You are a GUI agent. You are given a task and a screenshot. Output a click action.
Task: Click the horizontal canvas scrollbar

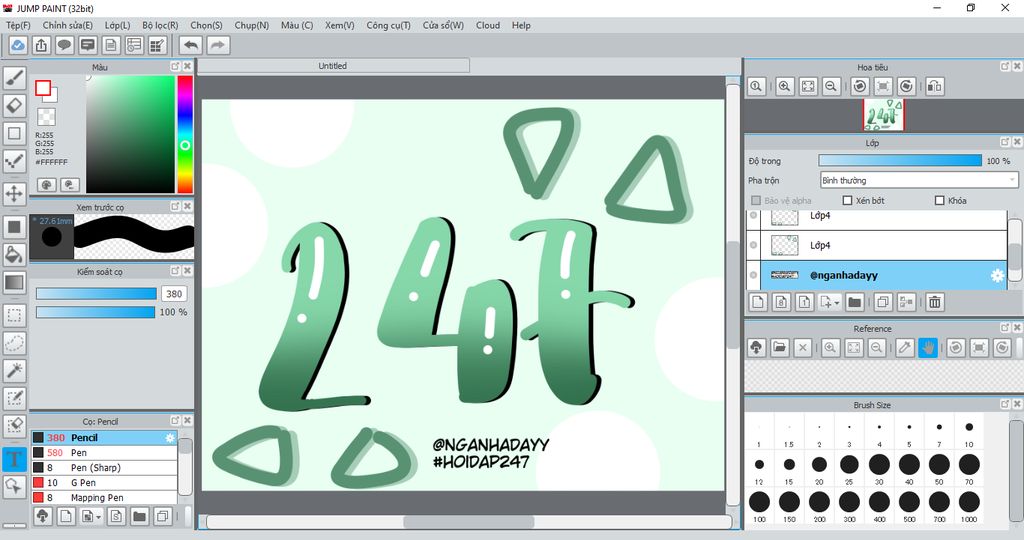tap(469, 522)
